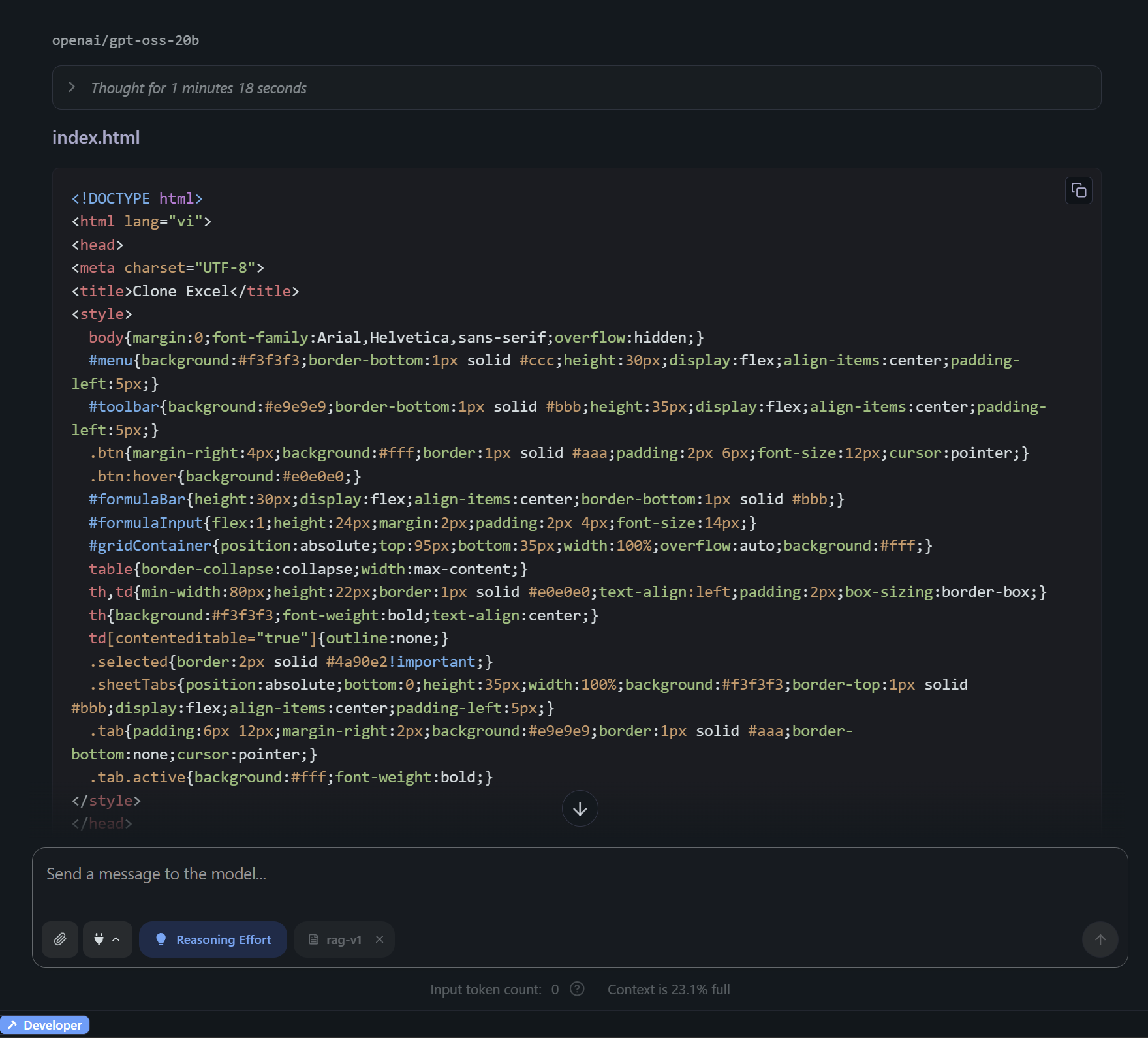Viewport: 1148px width, 1038px height.
Task: Click the index.html heading
Action: point(96,137)
